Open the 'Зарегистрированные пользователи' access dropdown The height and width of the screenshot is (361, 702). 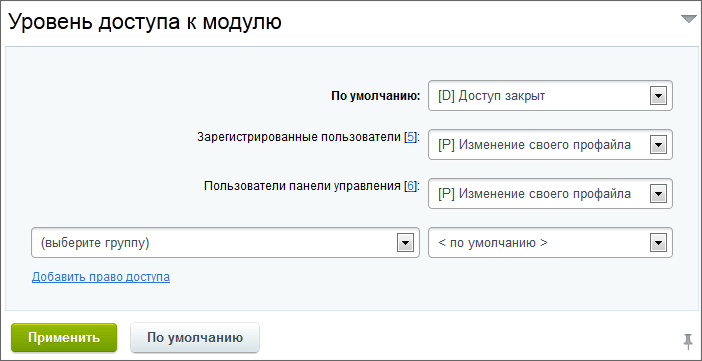(x=550, y=145)
